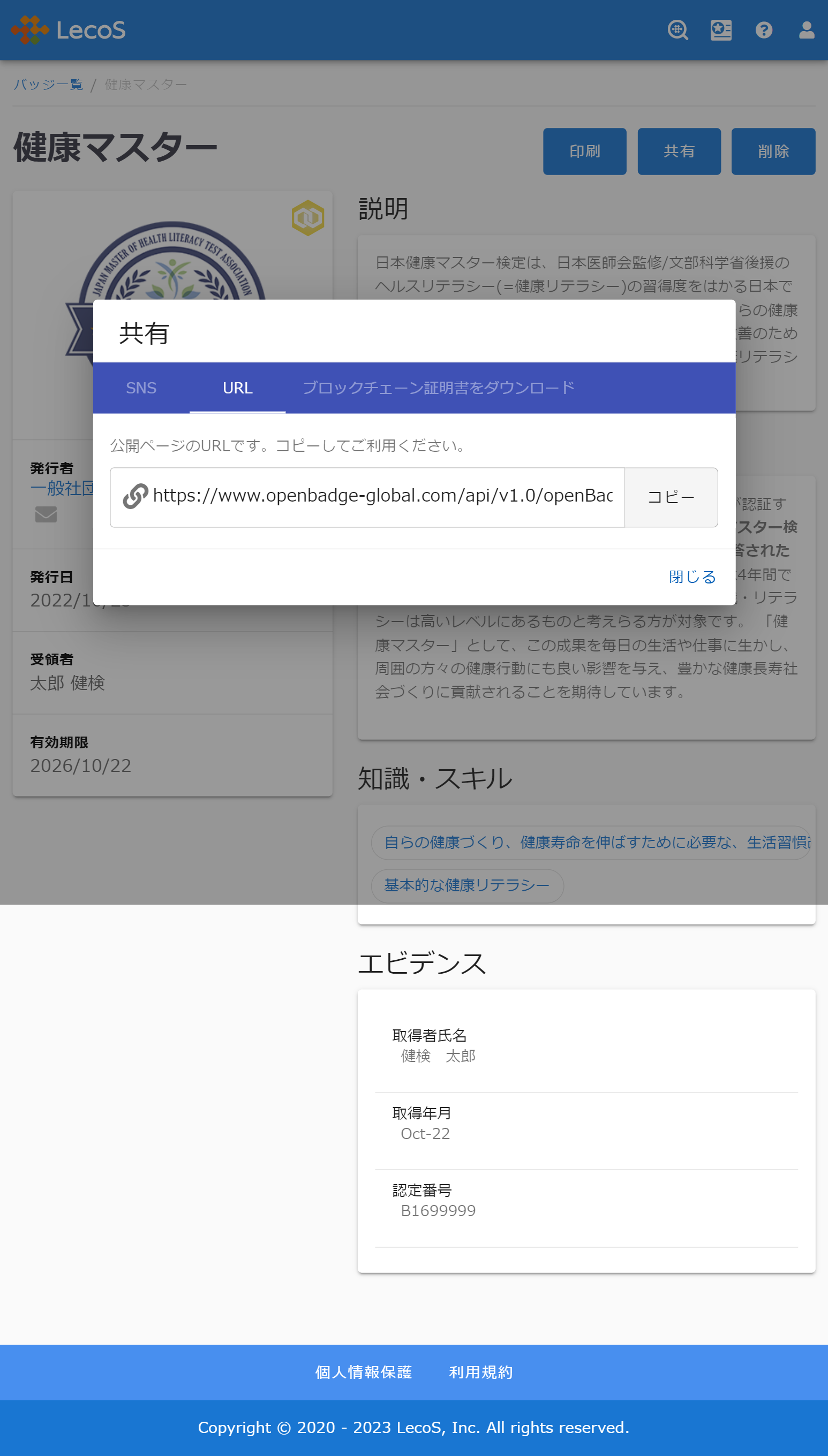Go to バッジ一覧 breadcrumb link

[48, 85]
